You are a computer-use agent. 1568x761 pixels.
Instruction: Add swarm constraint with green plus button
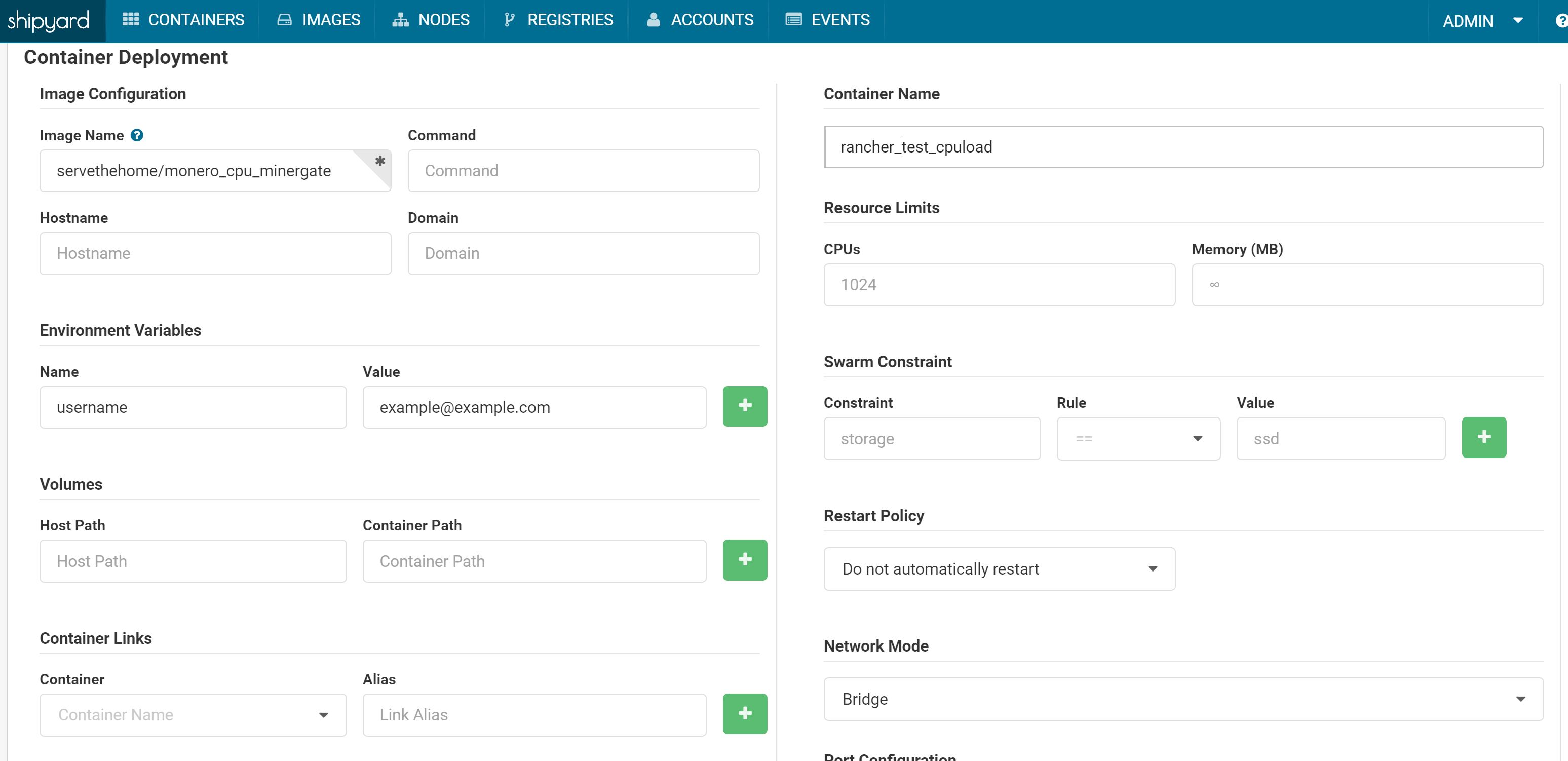point(1483,437)
